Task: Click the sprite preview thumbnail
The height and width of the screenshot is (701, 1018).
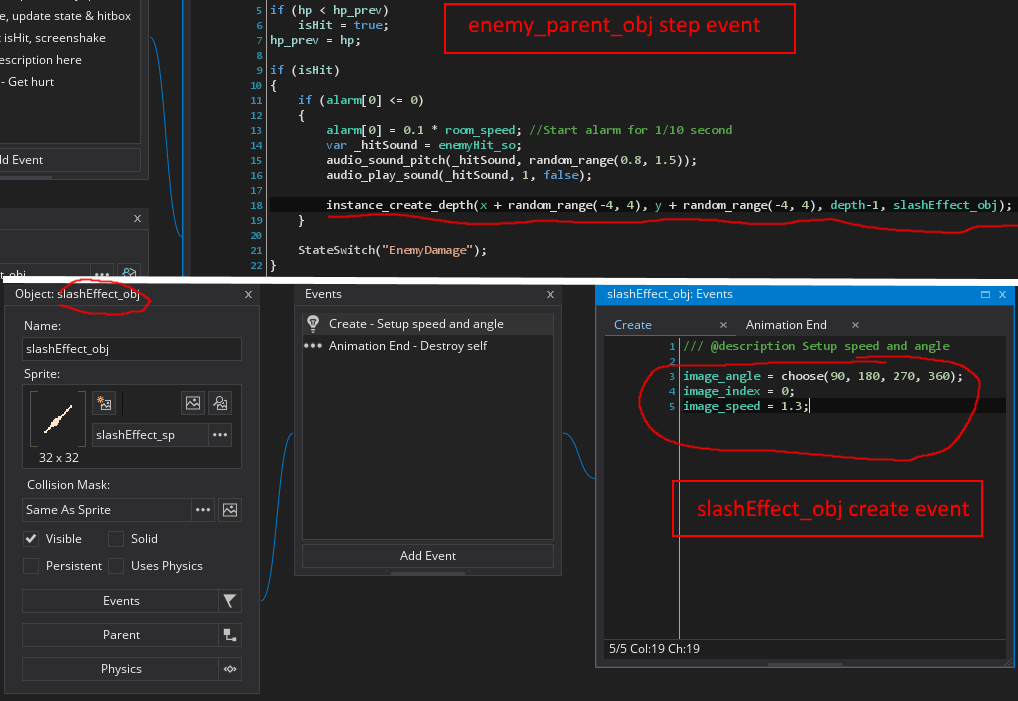Action: coord(58,419)
